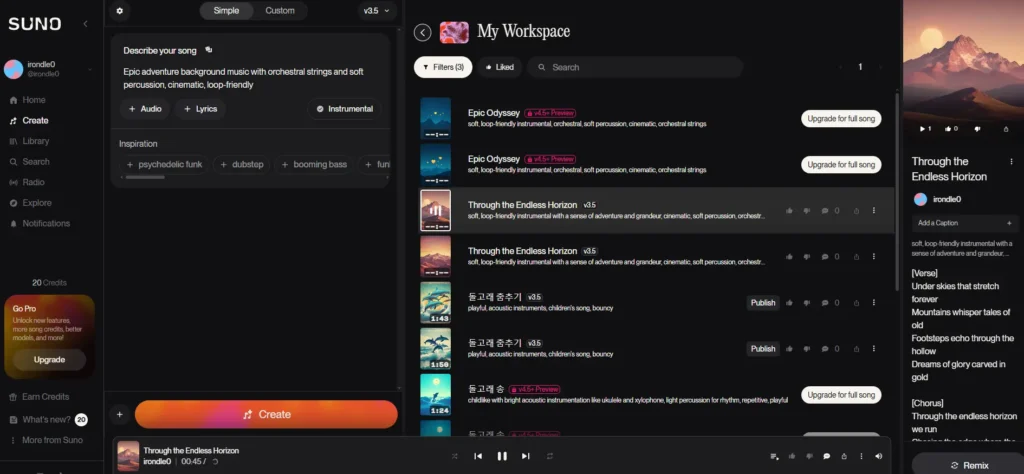Go to the previous workspace page
Screen dimensions: 1024x474
click(840, 67)
